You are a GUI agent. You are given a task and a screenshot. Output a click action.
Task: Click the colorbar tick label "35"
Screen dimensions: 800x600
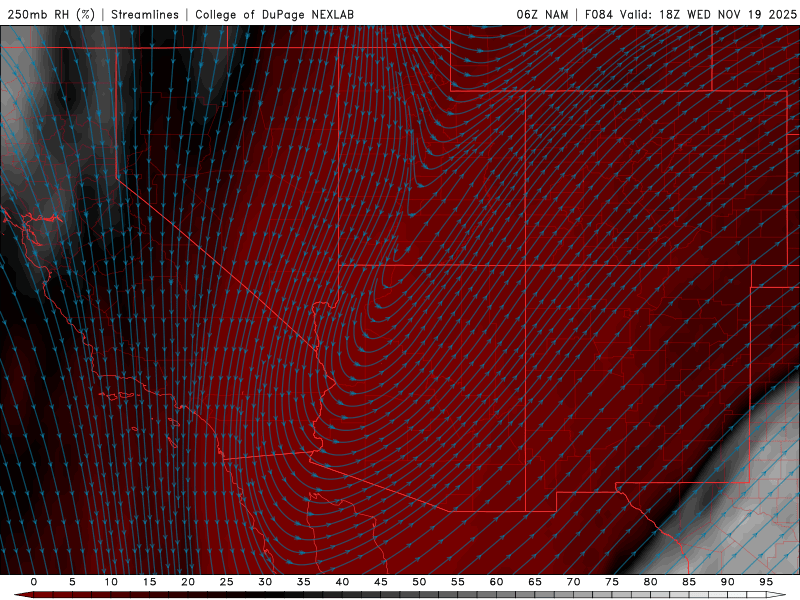point(304,582)
